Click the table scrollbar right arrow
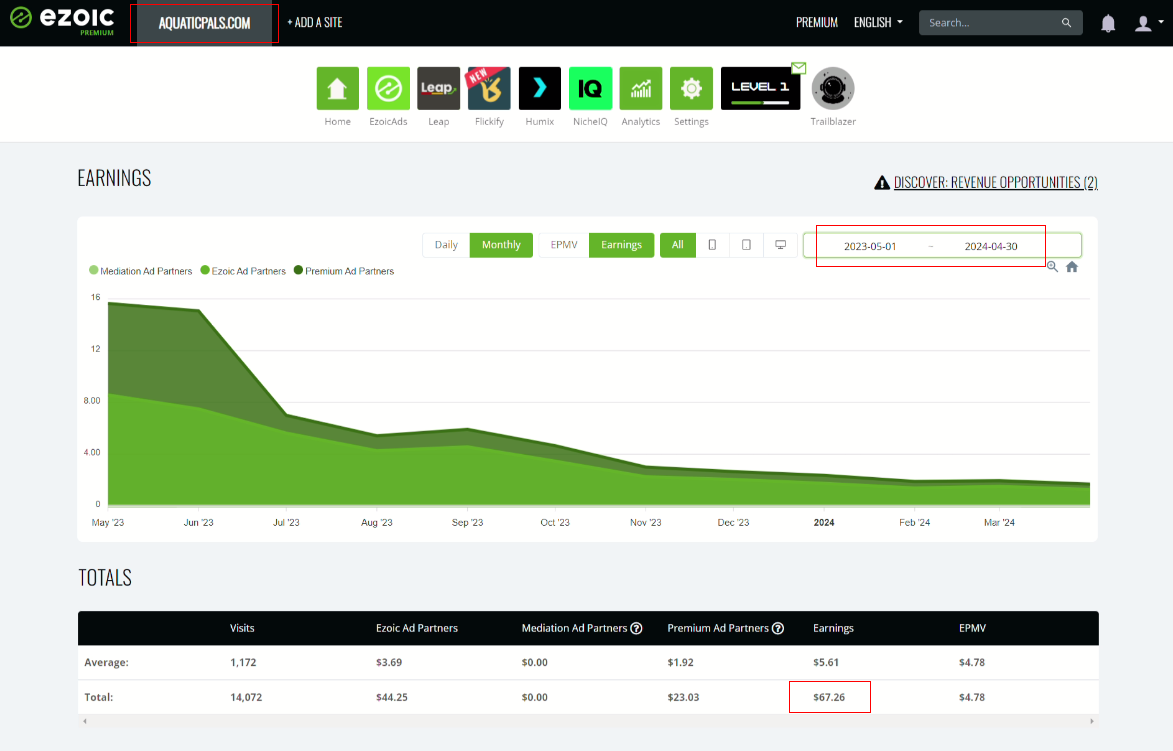Viewport: 1173px width, 751px height. tap(1091, 721)
